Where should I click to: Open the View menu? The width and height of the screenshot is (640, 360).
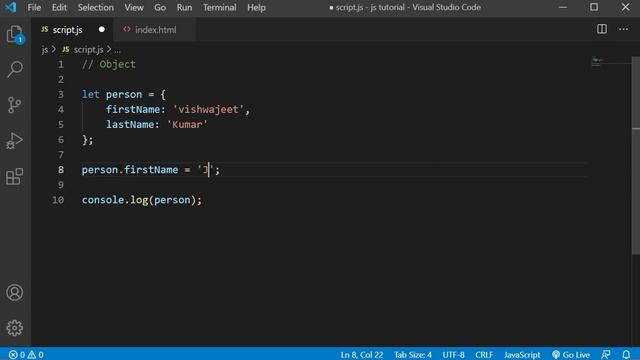click(x=134, y=7)
